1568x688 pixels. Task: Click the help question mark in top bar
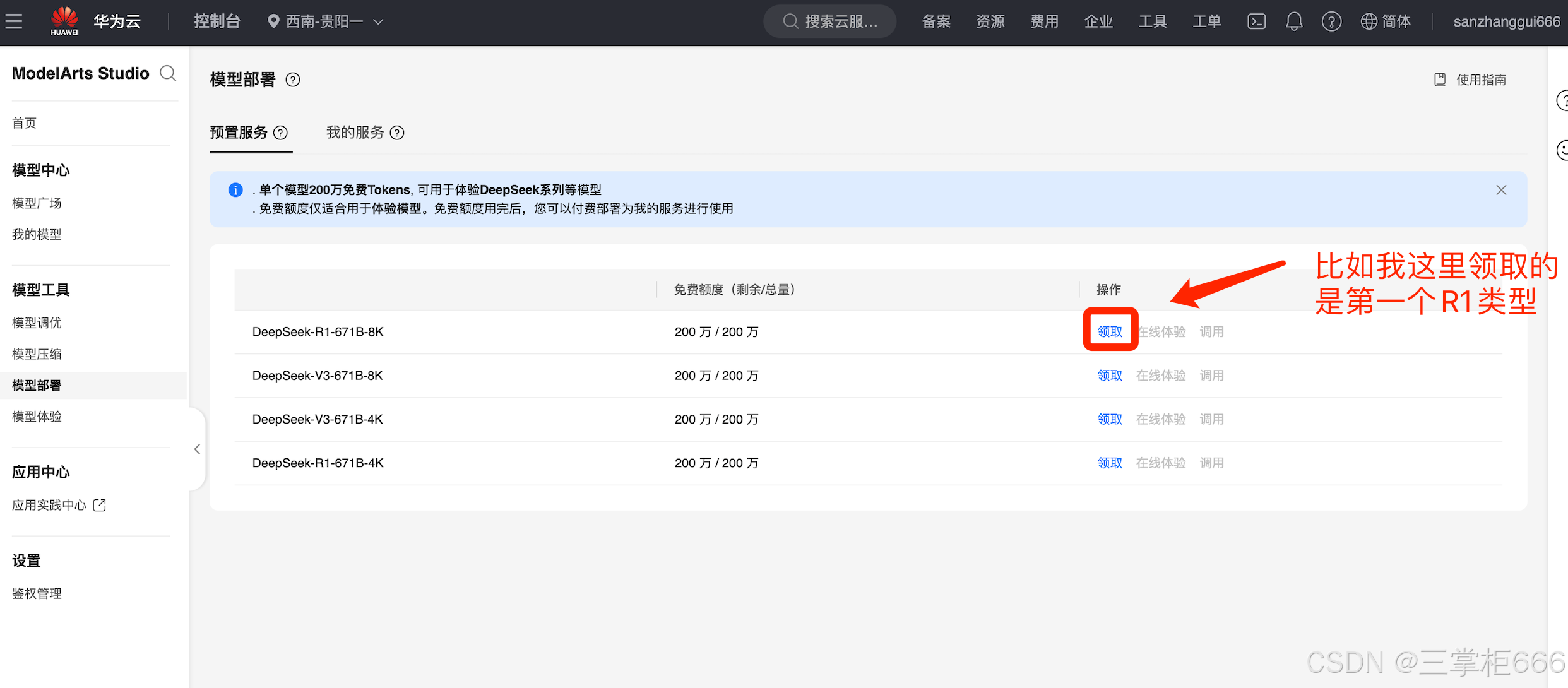(1331, 21)
